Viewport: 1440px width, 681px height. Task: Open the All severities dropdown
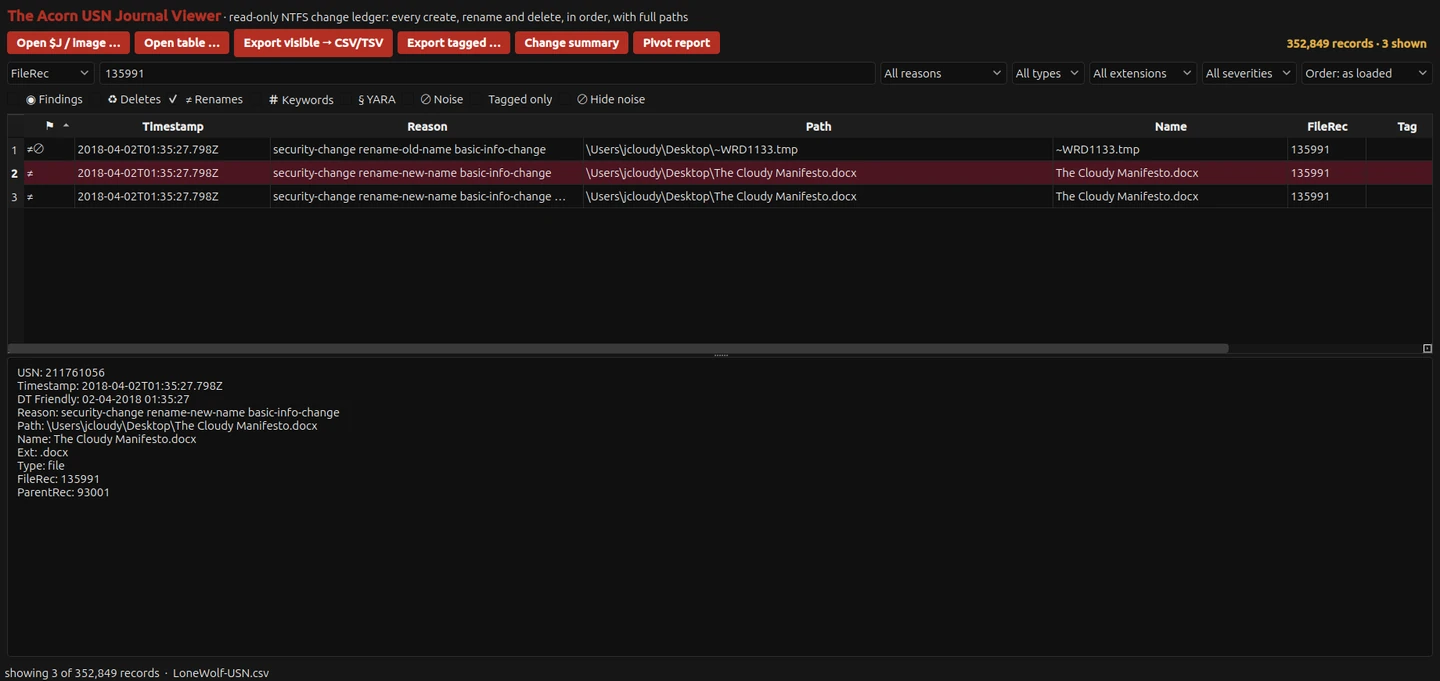(1249, 73)
